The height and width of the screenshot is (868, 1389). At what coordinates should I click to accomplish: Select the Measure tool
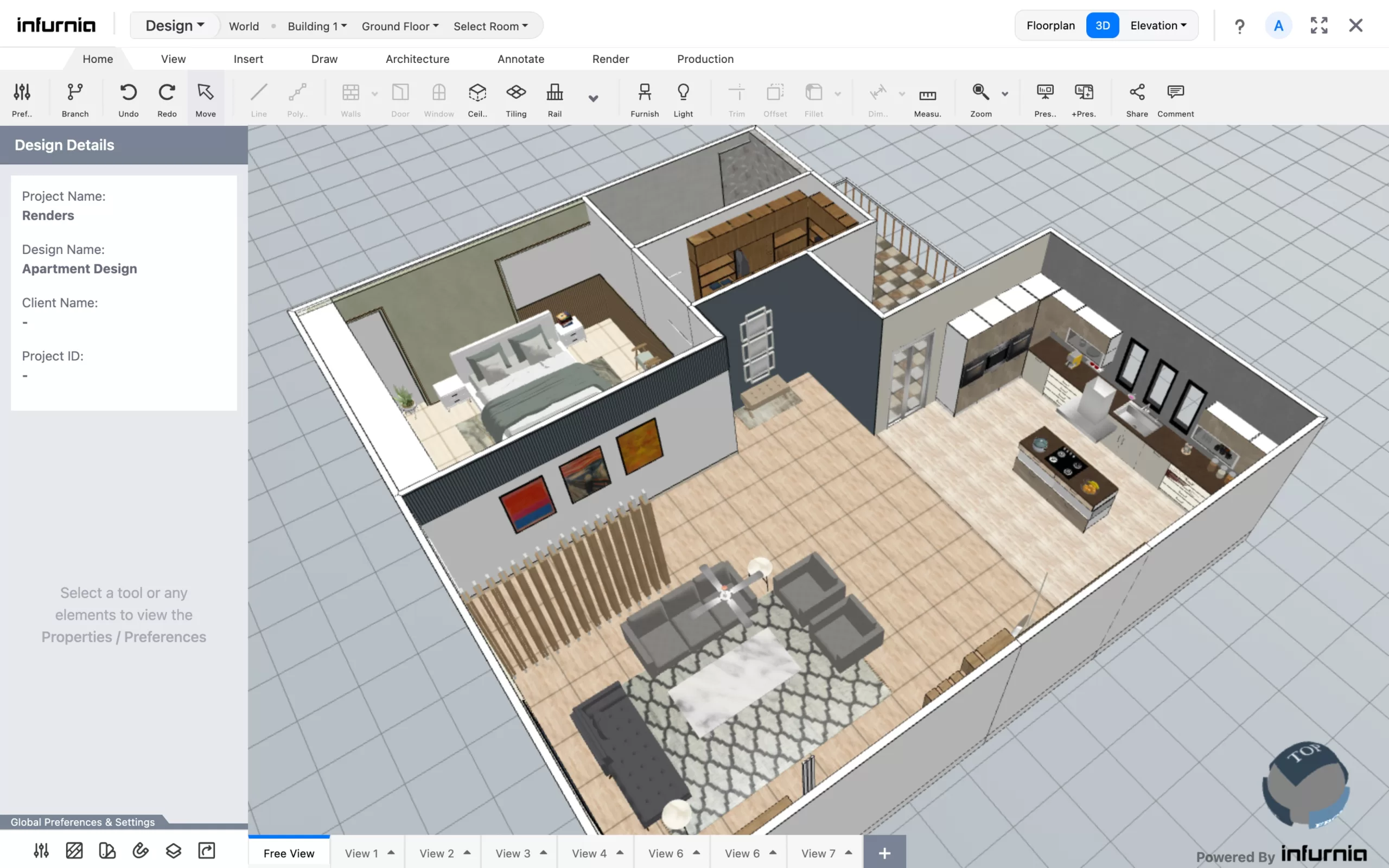pyautogui.click(x=928, y=97)
